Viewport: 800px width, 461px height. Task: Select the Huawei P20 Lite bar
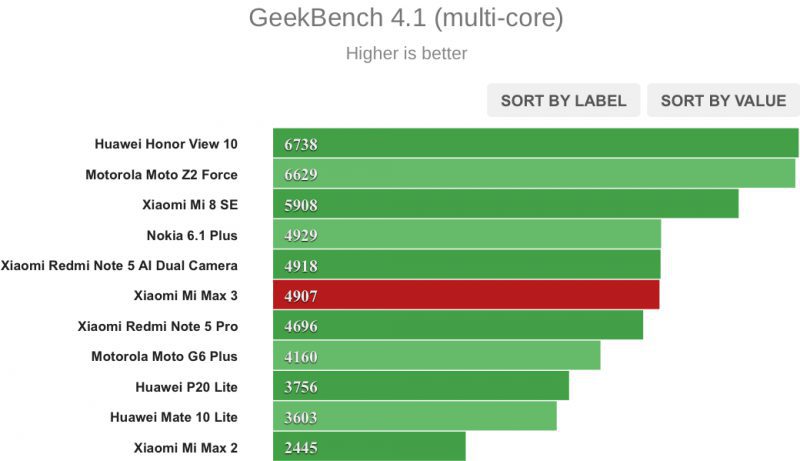point(420,386)
